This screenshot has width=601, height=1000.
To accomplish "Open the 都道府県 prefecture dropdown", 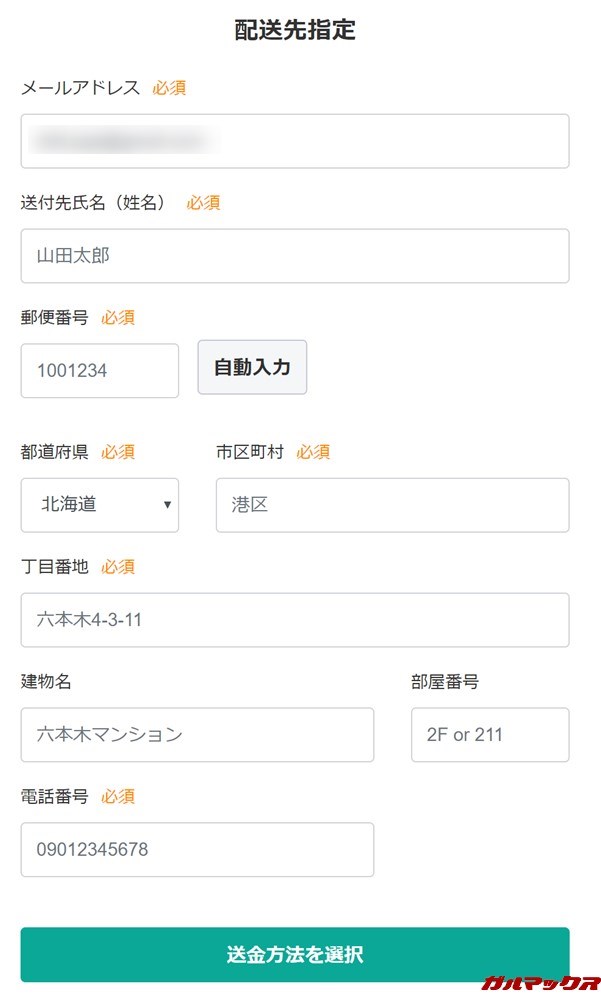I will pos(99,505).
